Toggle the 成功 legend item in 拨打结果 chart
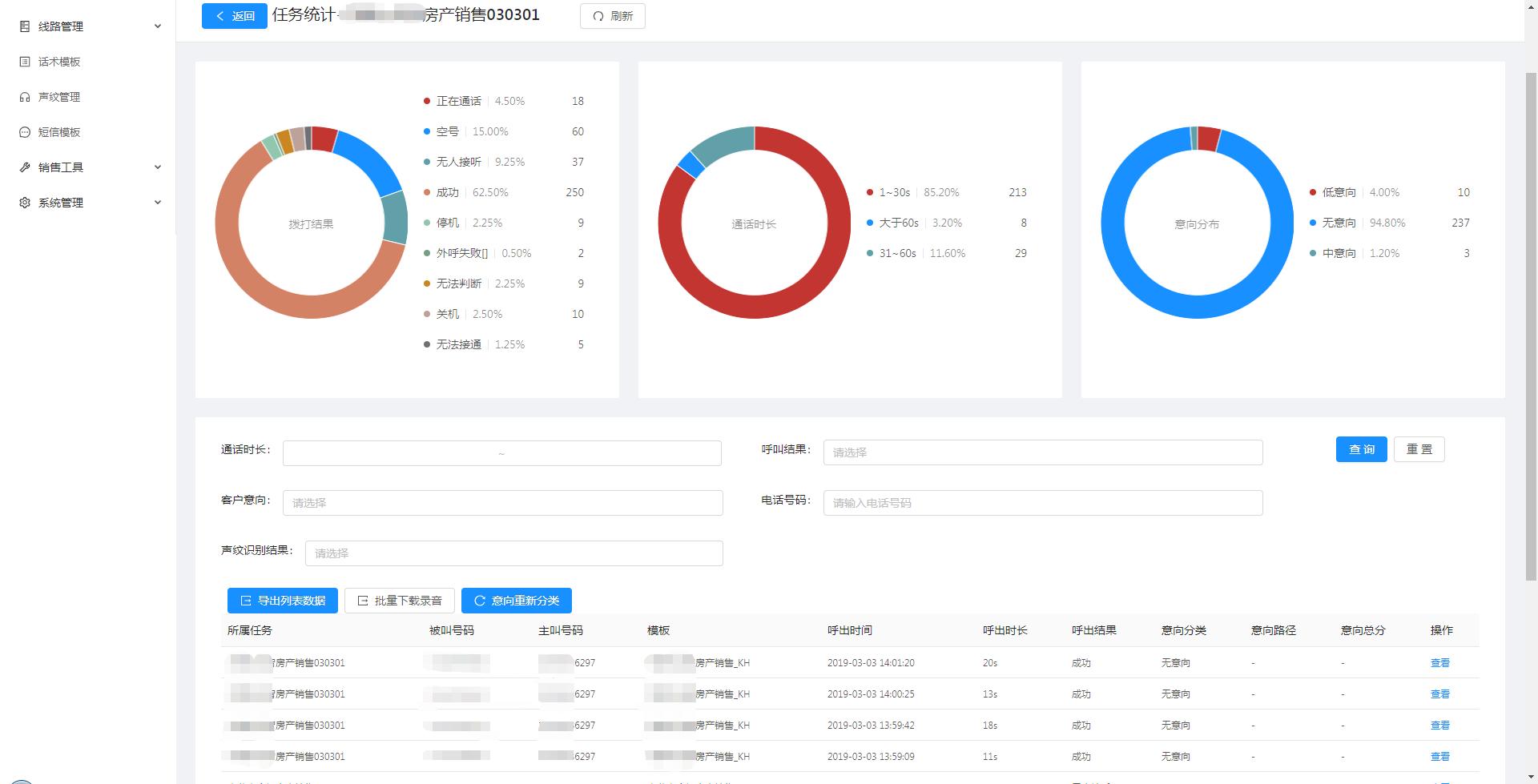1538x784 pixels. pyautogui.click(x=447, y=192)
